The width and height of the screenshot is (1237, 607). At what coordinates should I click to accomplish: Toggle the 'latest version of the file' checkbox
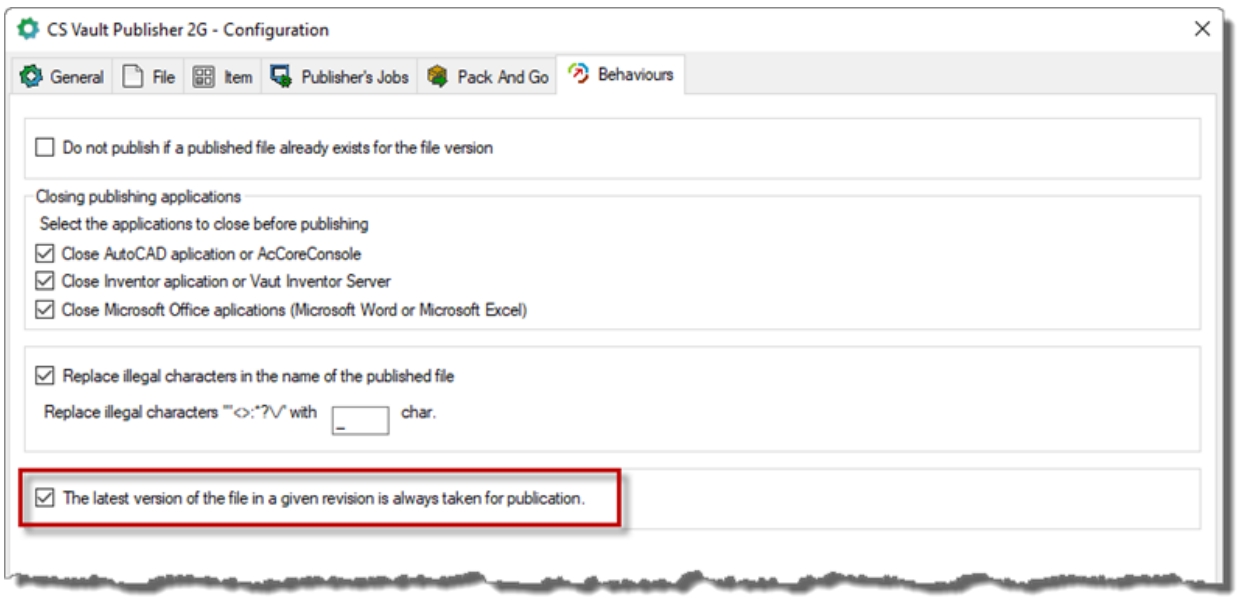pos(44,499)
